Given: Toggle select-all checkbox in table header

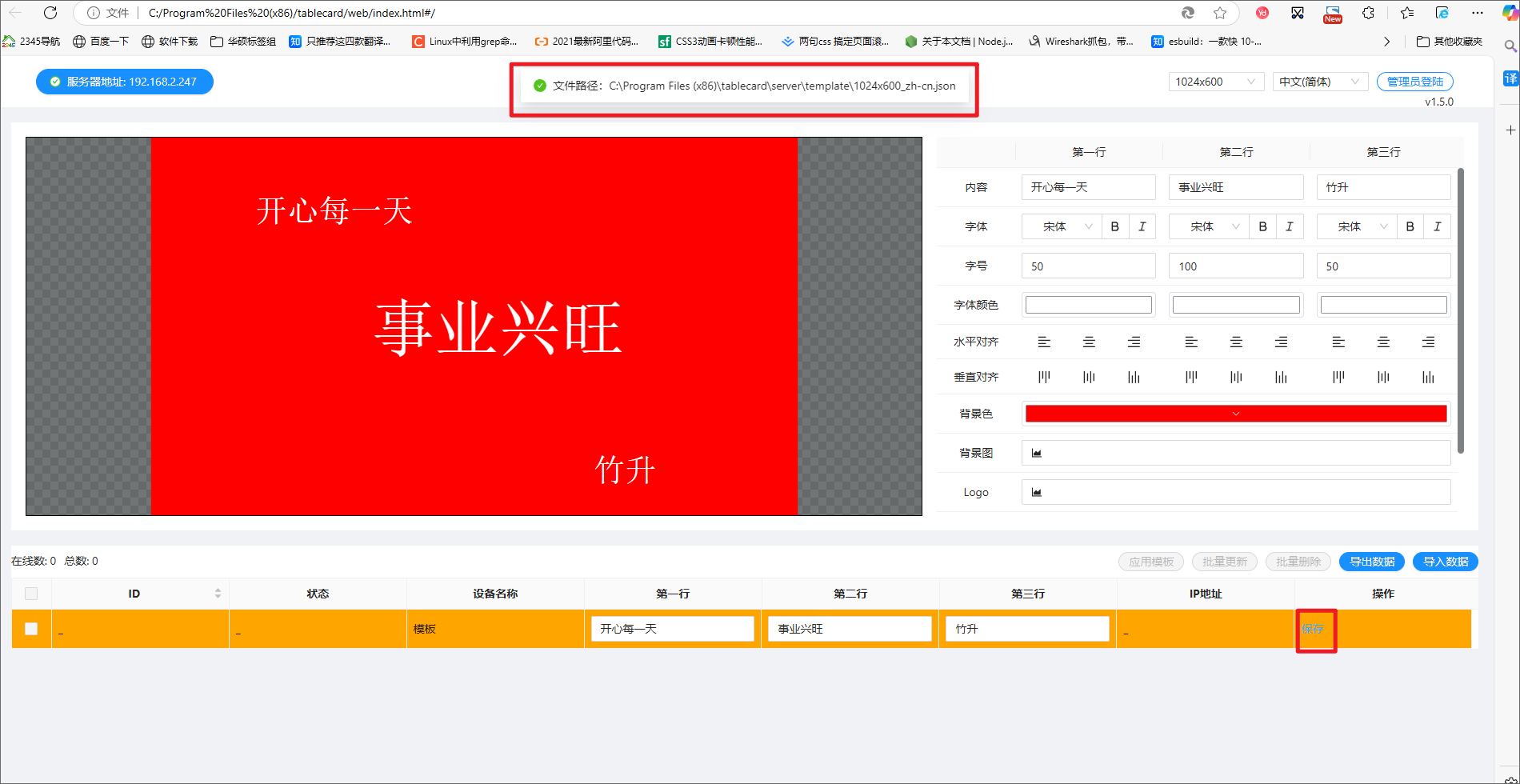Looking at the screenshot, I should (x=31, y=594).
